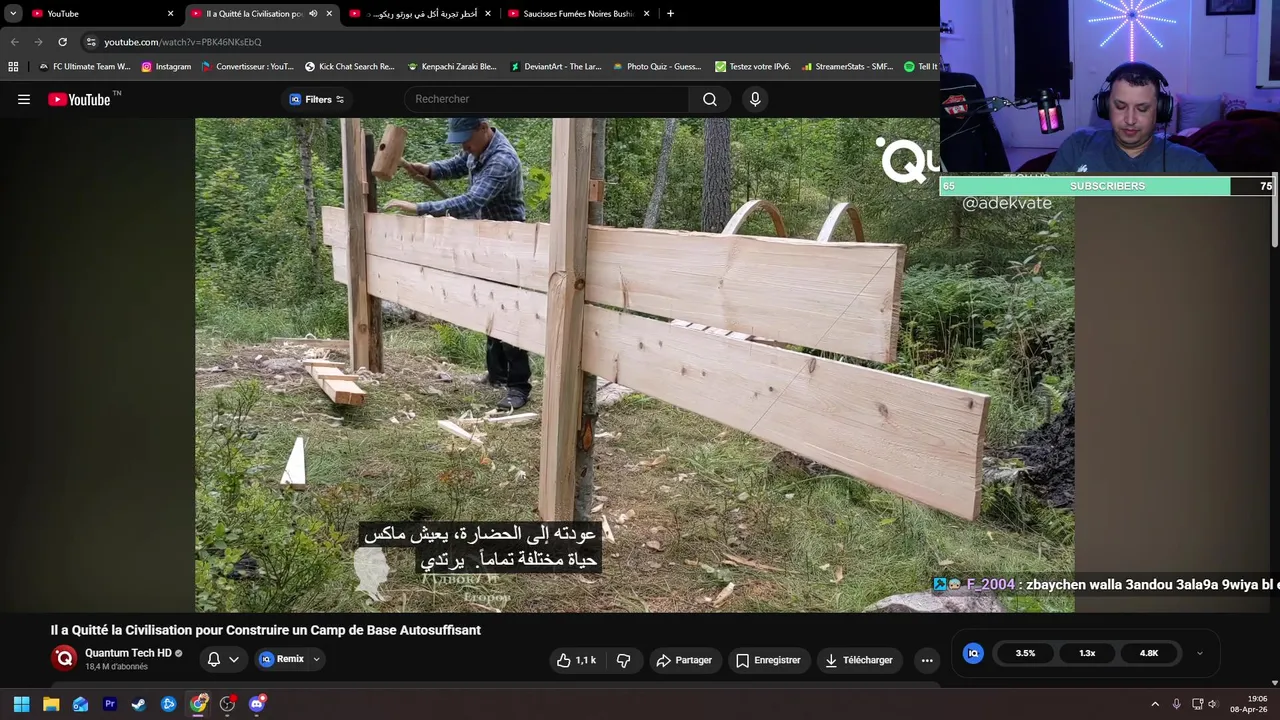The width and height of the screenshot is (1280, 720).
Task: Save video using Enregistrer button
Action: tap(768, 660)
